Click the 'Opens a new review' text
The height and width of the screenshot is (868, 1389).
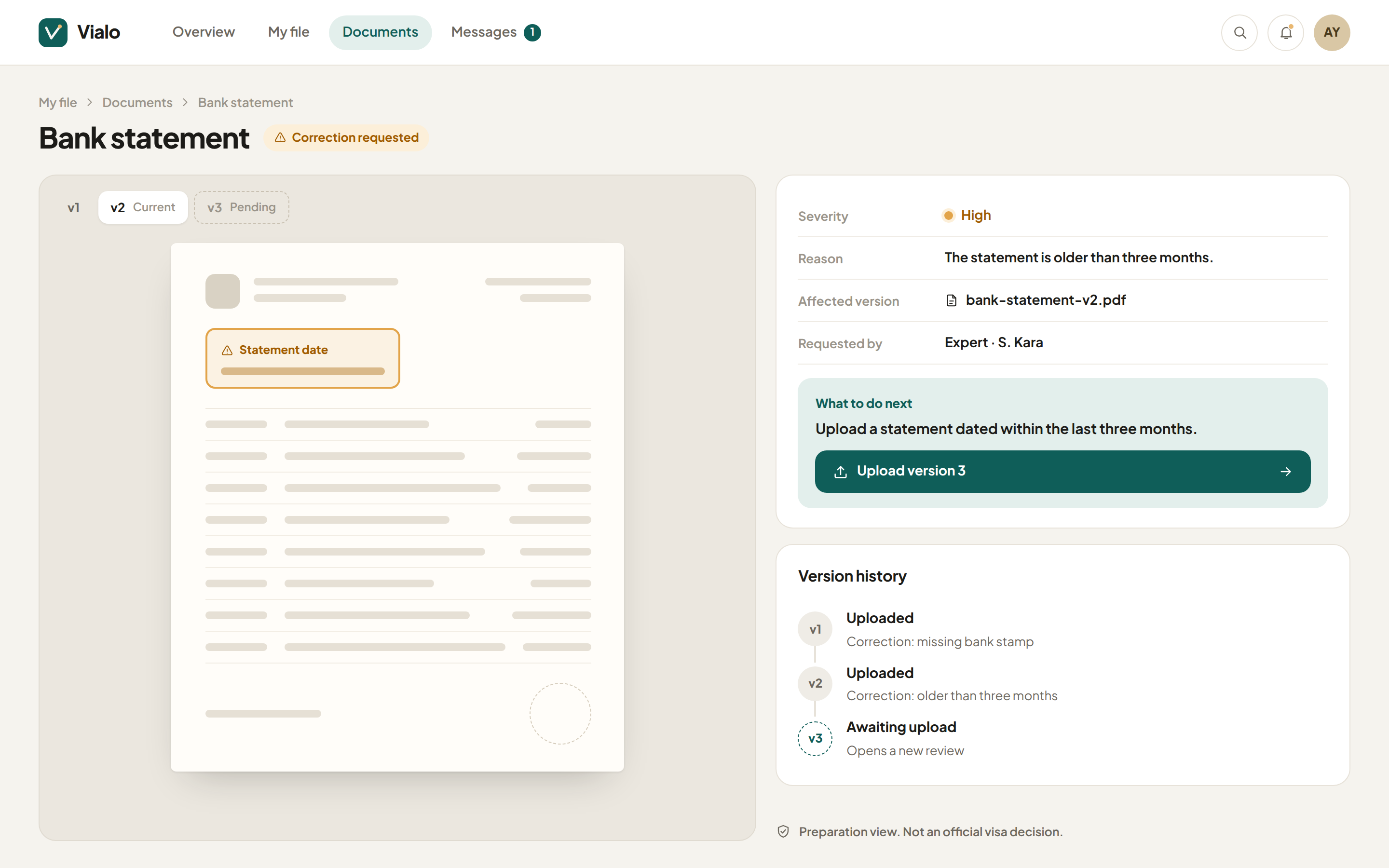click(905, 751)
